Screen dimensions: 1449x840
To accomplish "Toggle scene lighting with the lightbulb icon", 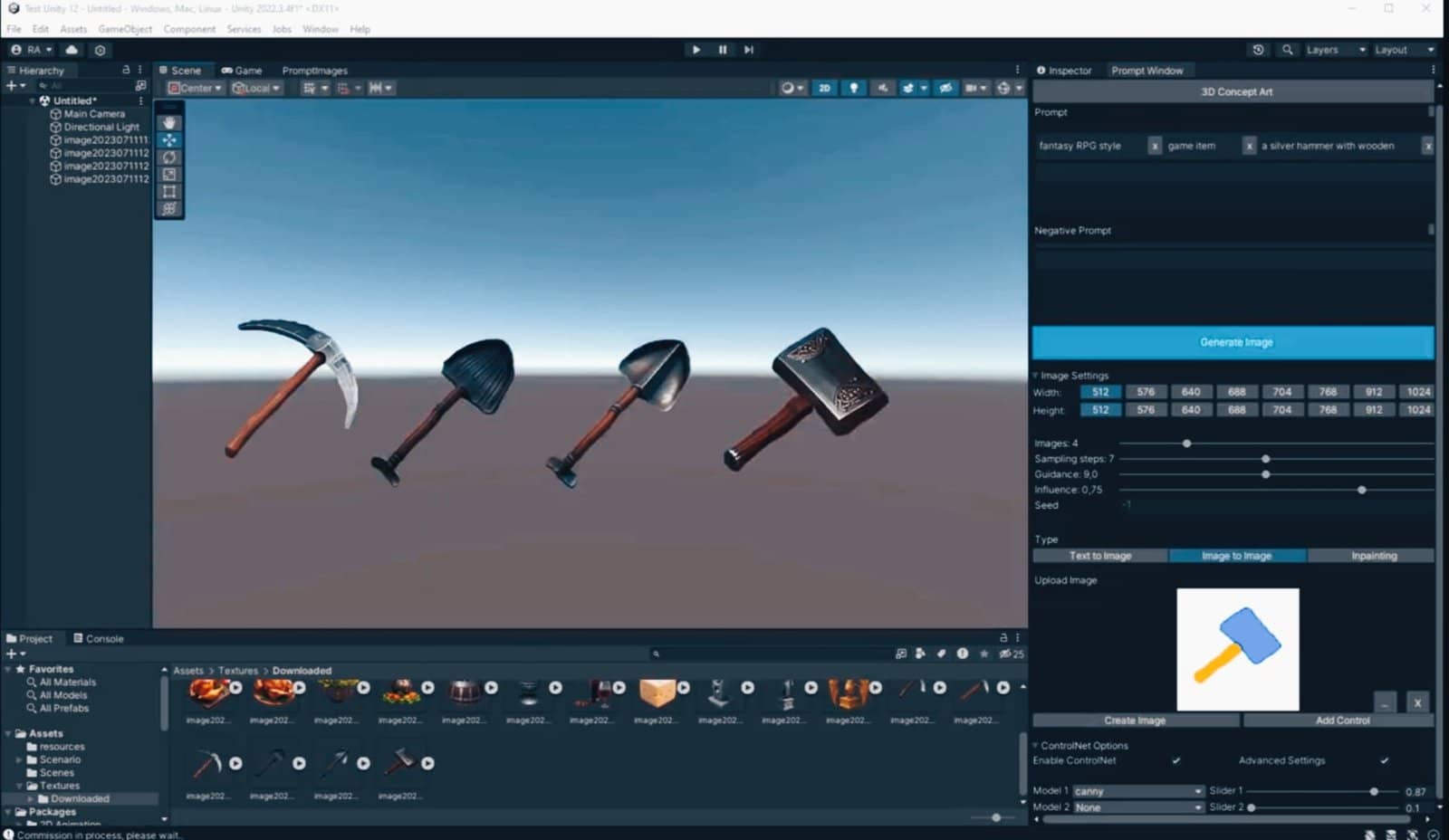I will [x=853, y=88].
